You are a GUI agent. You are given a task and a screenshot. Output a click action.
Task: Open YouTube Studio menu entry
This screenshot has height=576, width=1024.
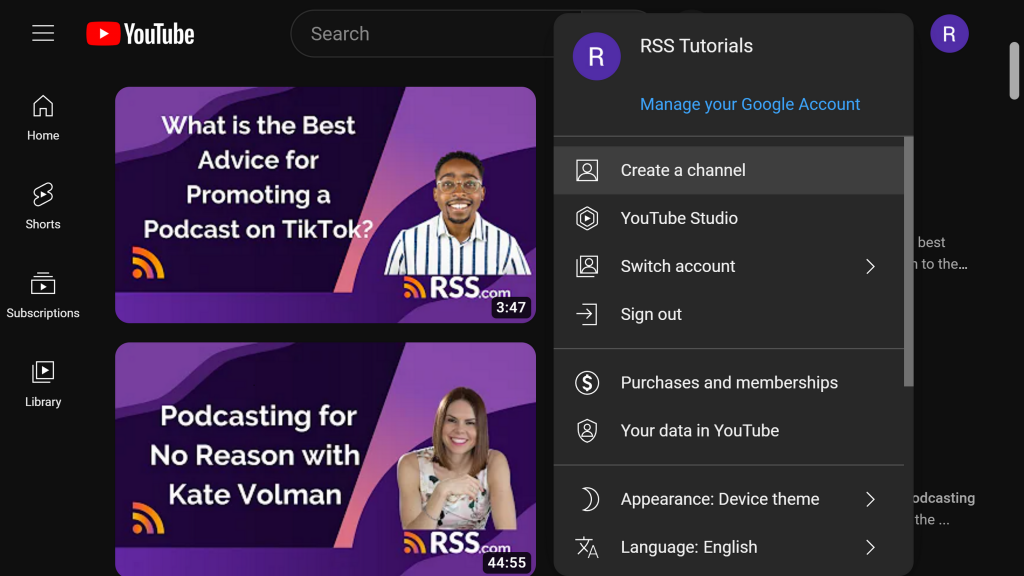coord(729,218)
